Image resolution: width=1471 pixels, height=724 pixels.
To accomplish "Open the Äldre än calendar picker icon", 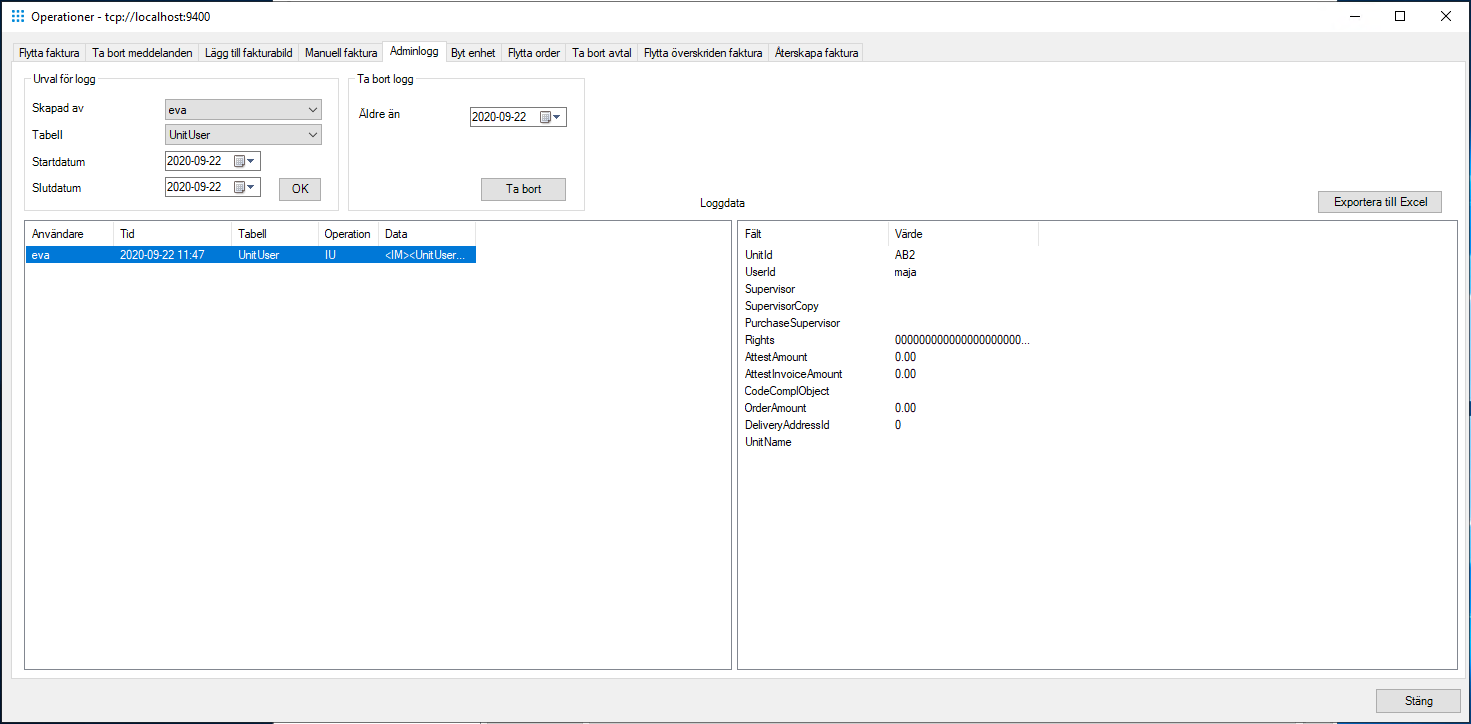I will [x=545, y=116].
